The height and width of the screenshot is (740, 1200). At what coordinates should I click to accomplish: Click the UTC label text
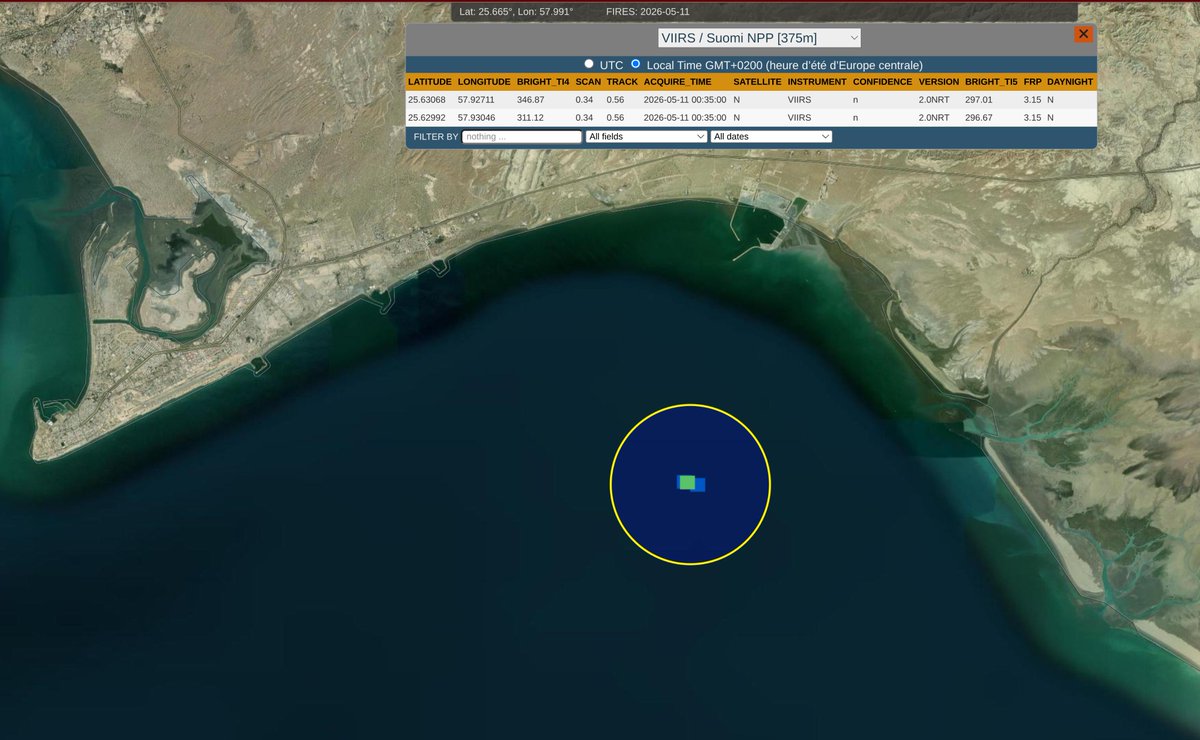611,64
